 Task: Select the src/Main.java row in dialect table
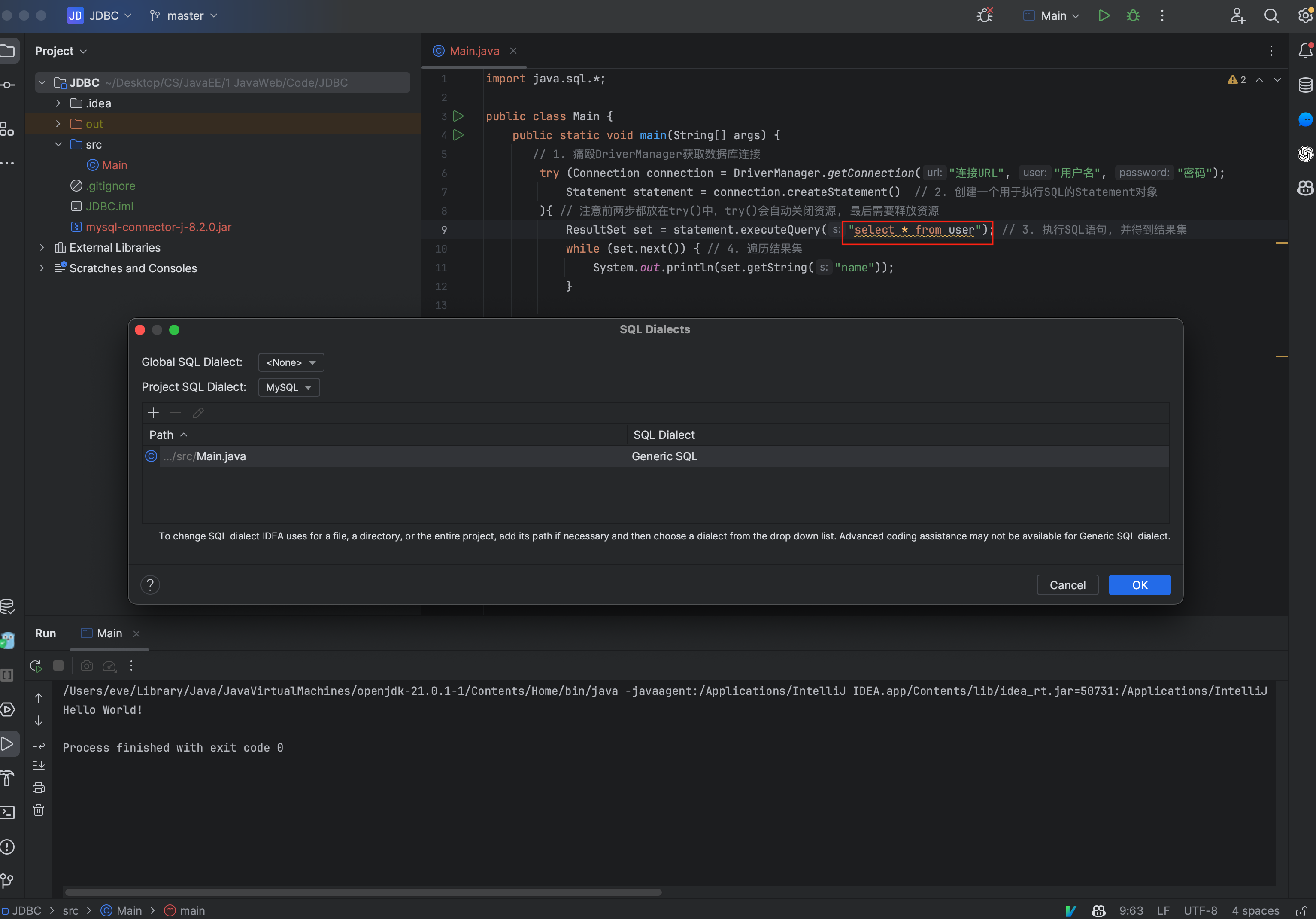(205, 456)
